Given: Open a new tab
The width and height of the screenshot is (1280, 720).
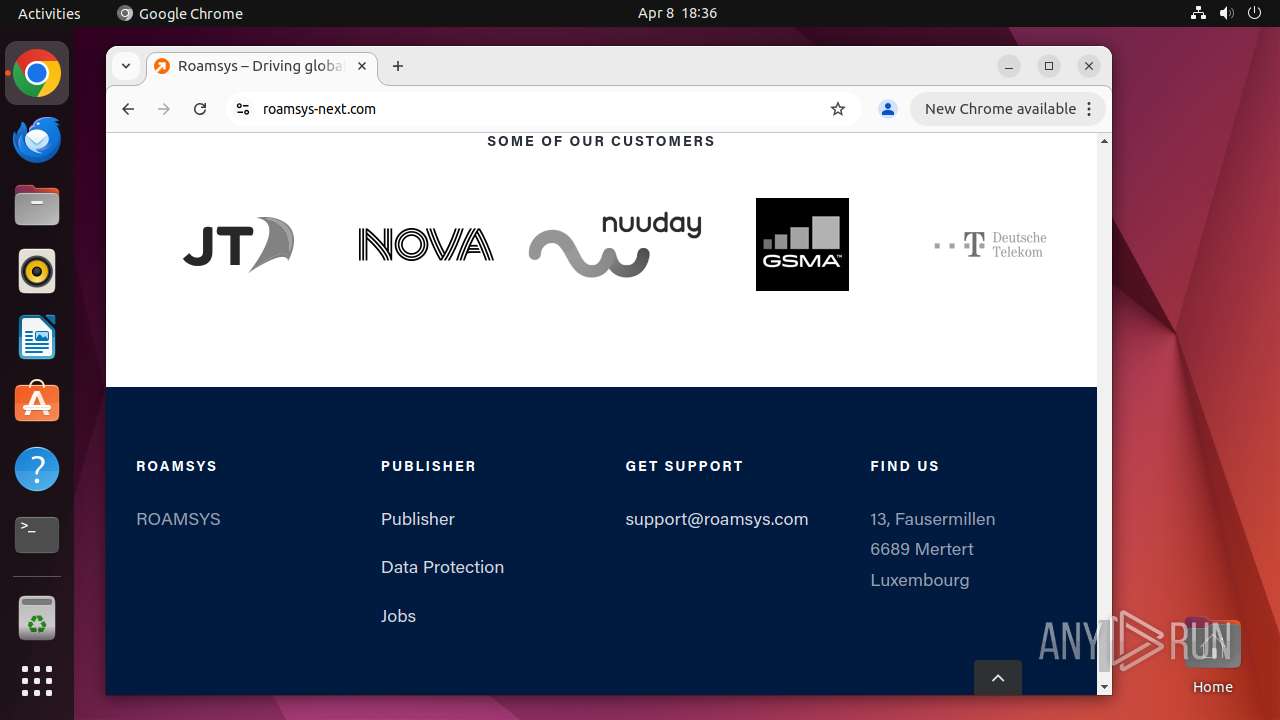Looking at the screenshot, I should pos(398,66).
